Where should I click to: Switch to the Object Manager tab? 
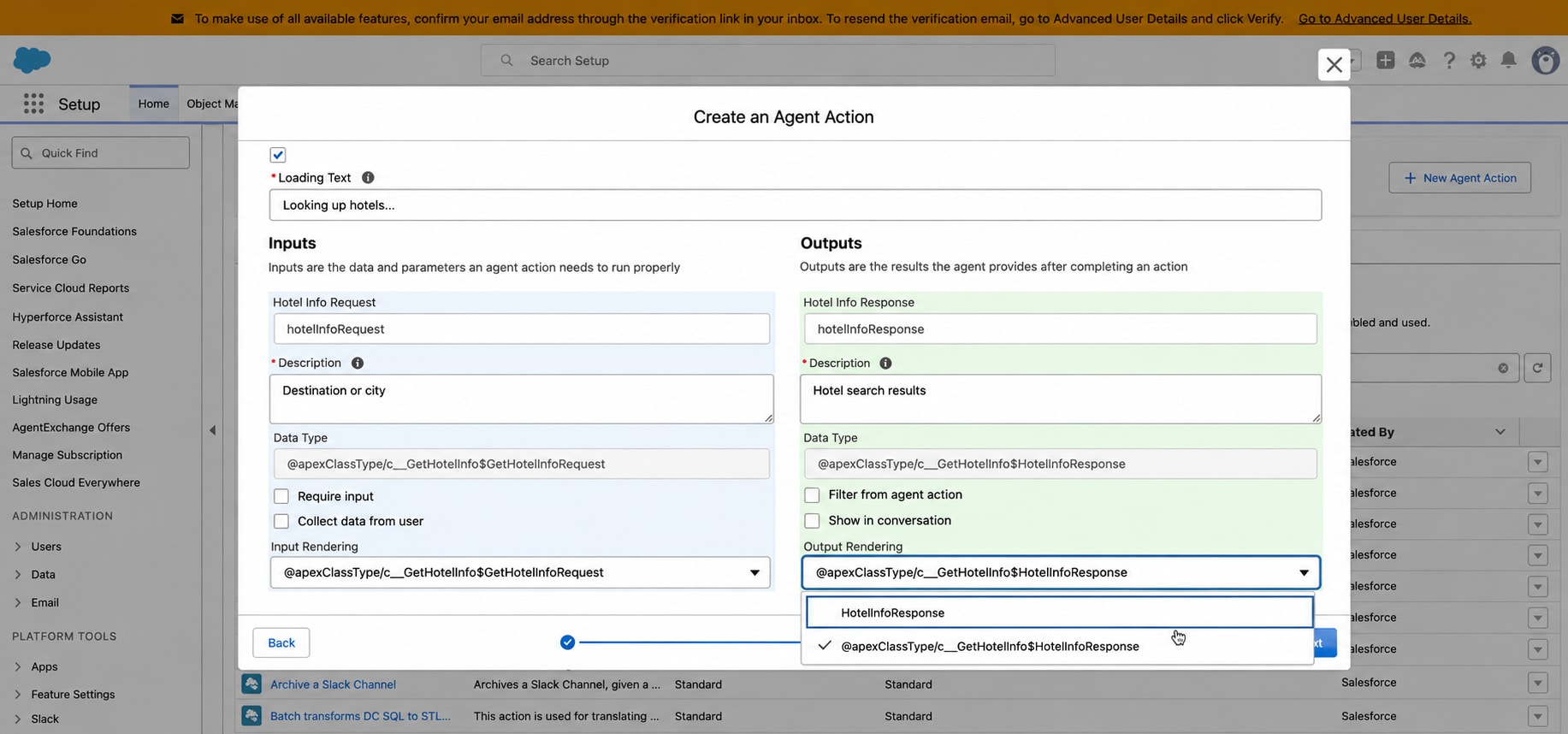[x=212, y=104]
